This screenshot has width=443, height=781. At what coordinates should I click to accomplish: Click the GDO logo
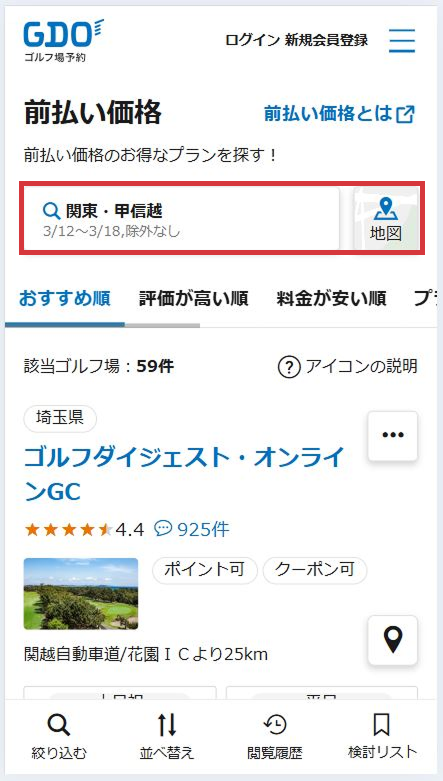click(64, 41)
